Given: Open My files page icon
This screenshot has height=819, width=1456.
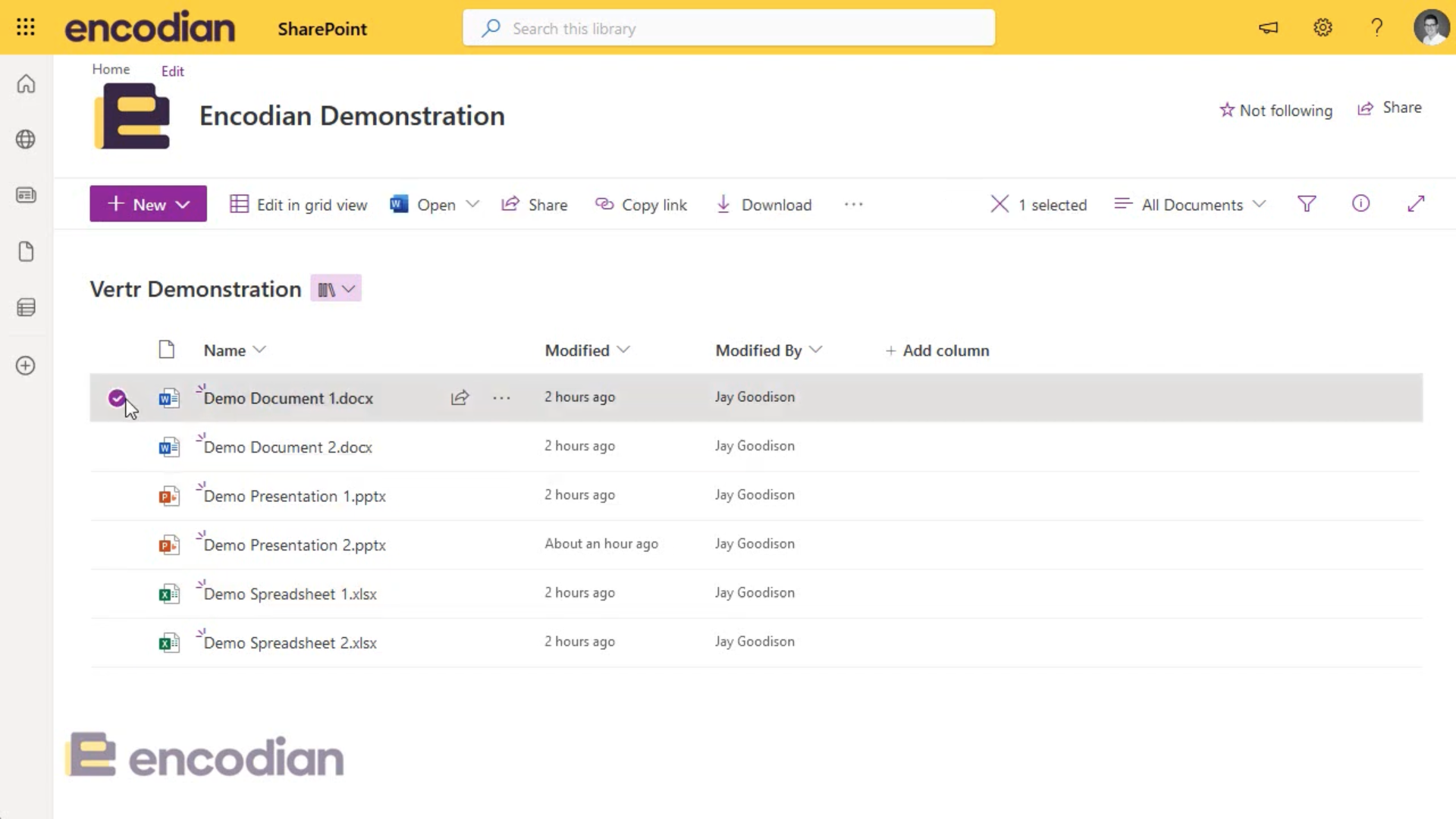Looking at the screenshot, I should click(x=26, y=252).
